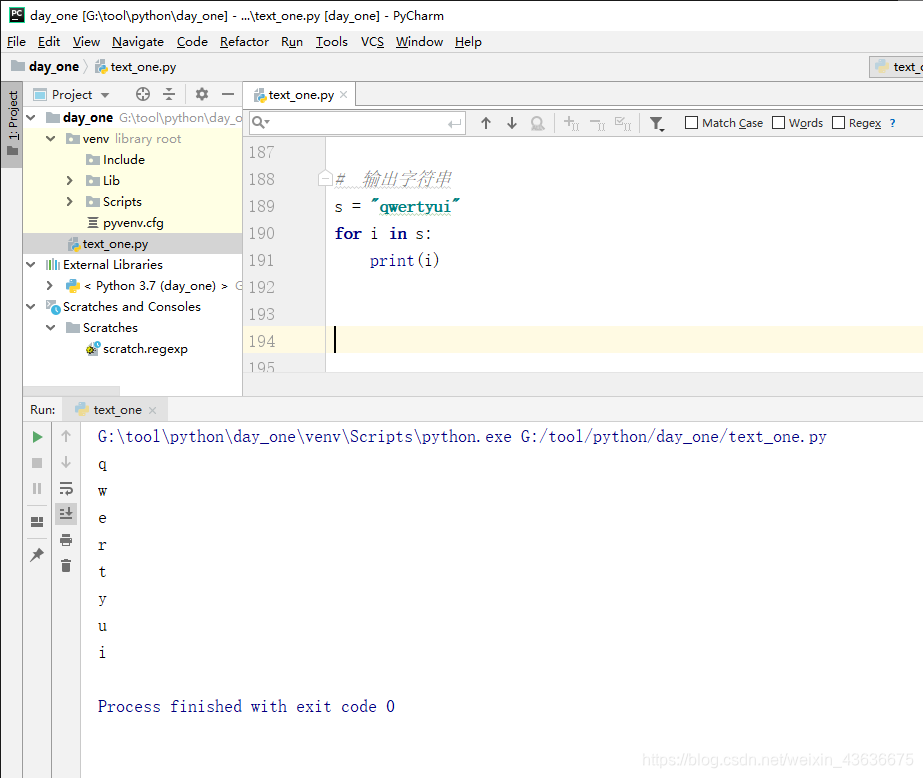Collapse External Libraries node
The width and height of the screenshot is (923, 778).
tap(31, 265)
